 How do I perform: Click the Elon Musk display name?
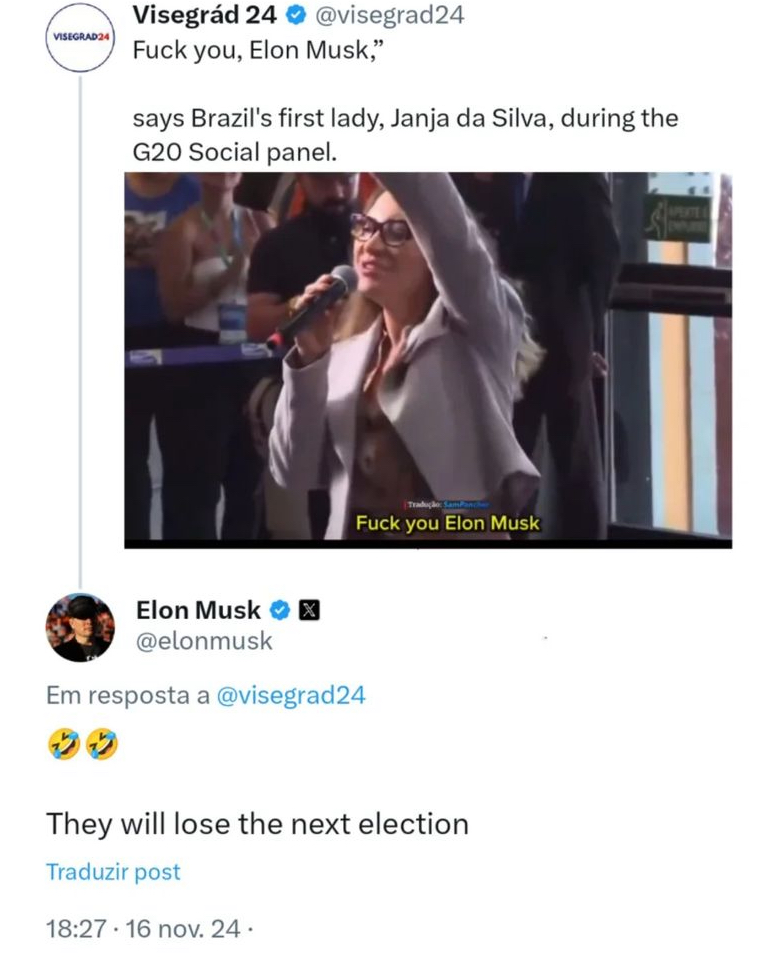click(198, 610)
